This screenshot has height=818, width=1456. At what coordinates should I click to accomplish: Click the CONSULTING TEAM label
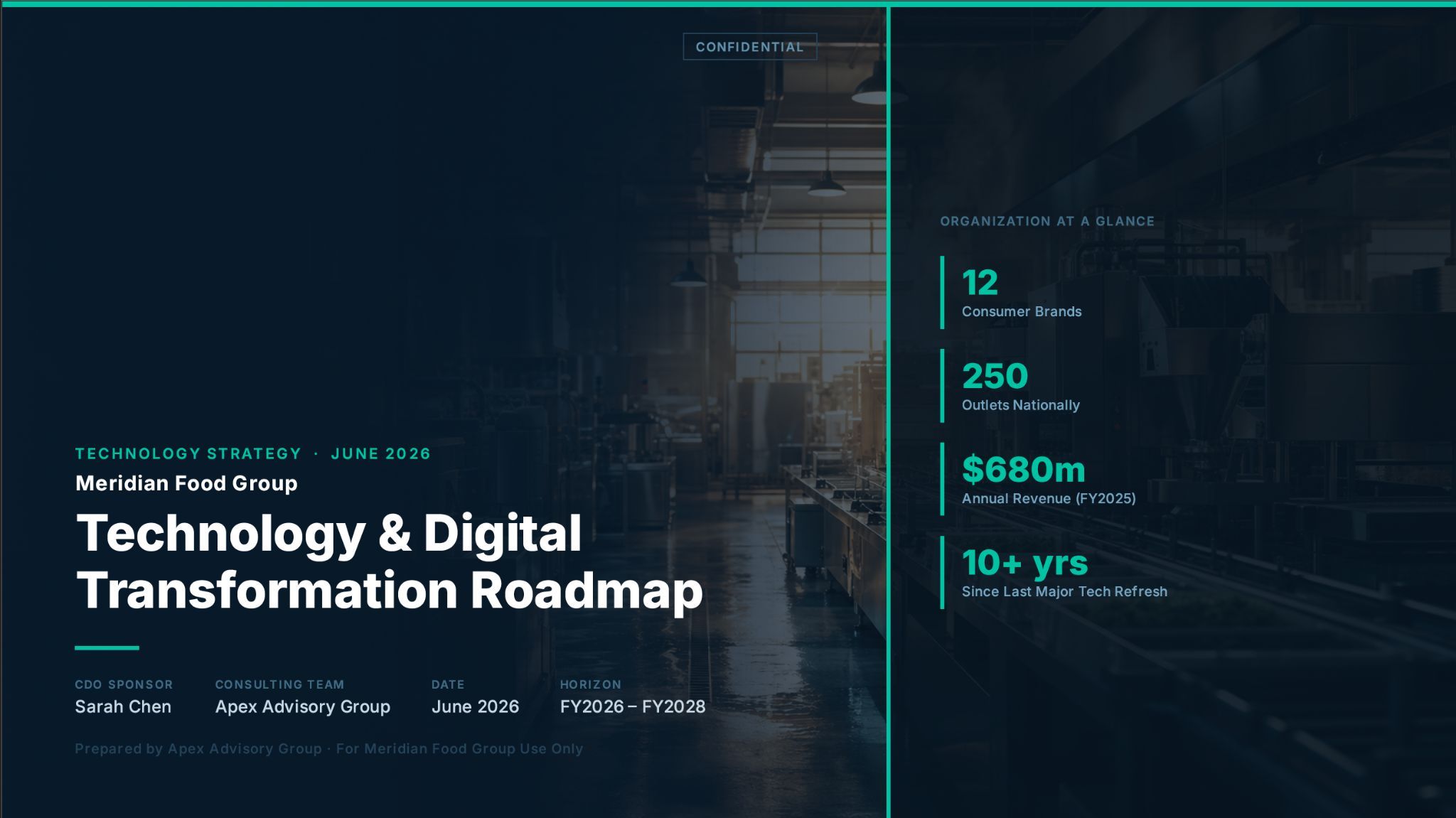tap(279, 684)
